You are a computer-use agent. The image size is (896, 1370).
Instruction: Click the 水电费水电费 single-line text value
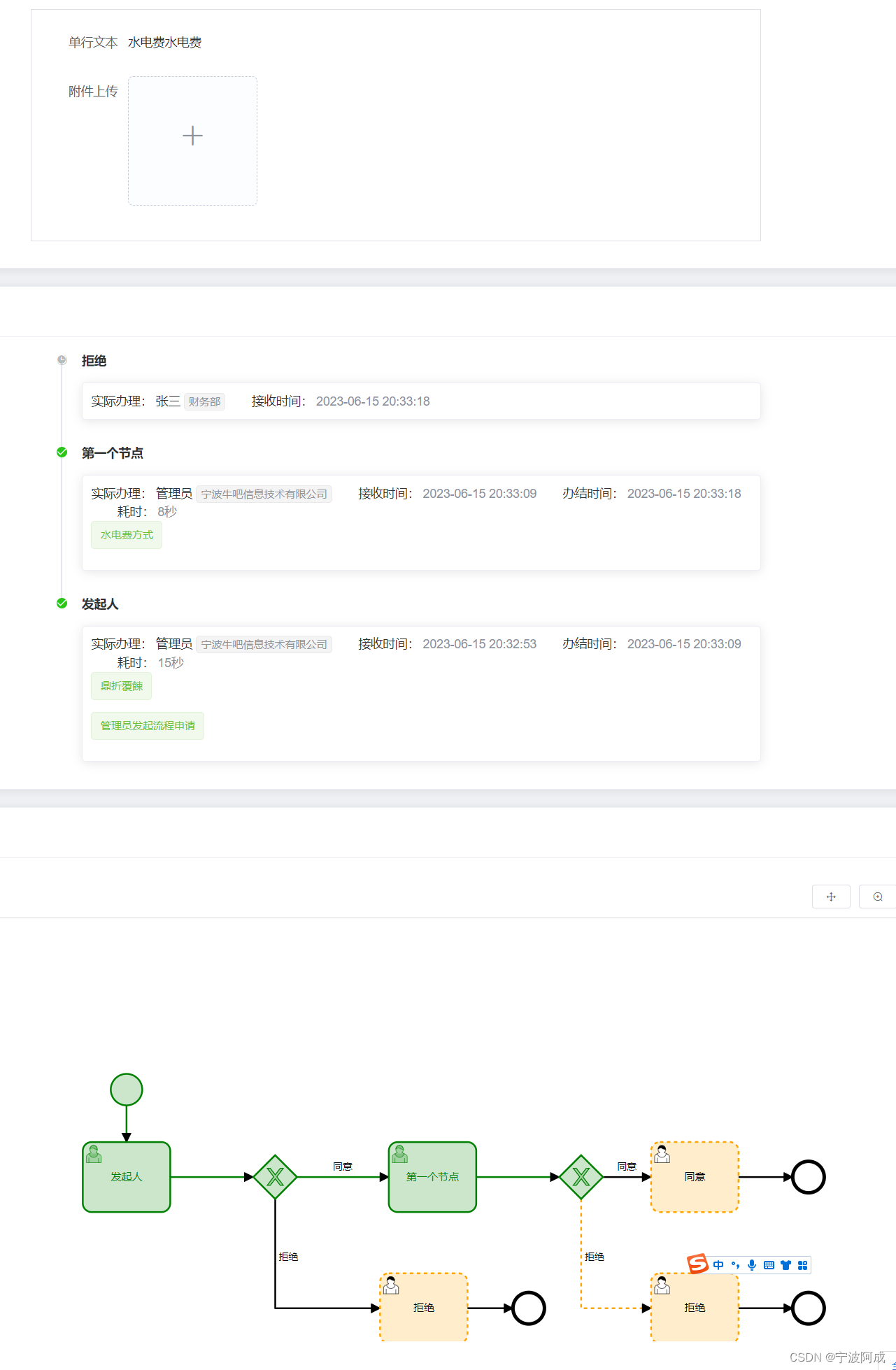[165, 43]
